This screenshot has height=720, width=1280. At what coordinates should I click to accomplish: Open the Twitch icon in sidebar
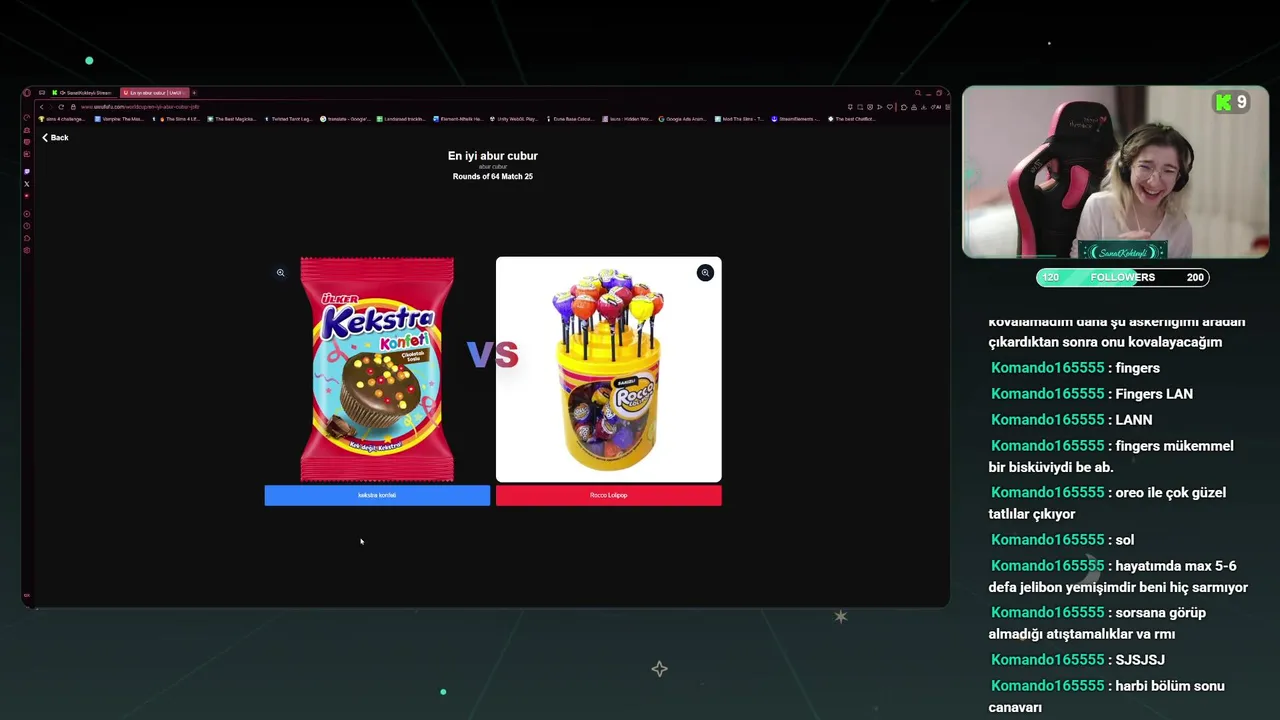click(x=27, y=171)
